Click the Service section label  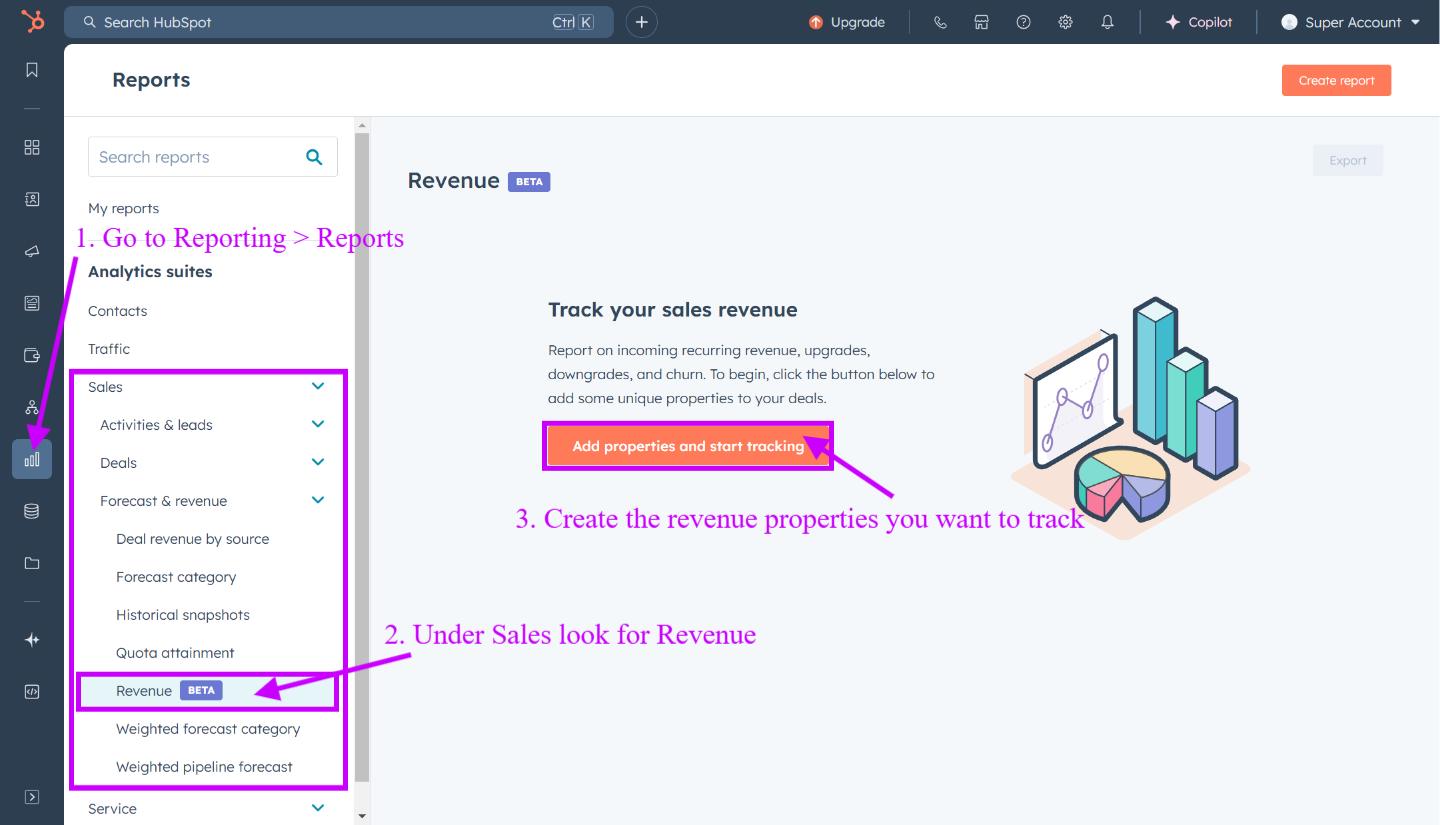pyautogui.click(x=112, y=809)
